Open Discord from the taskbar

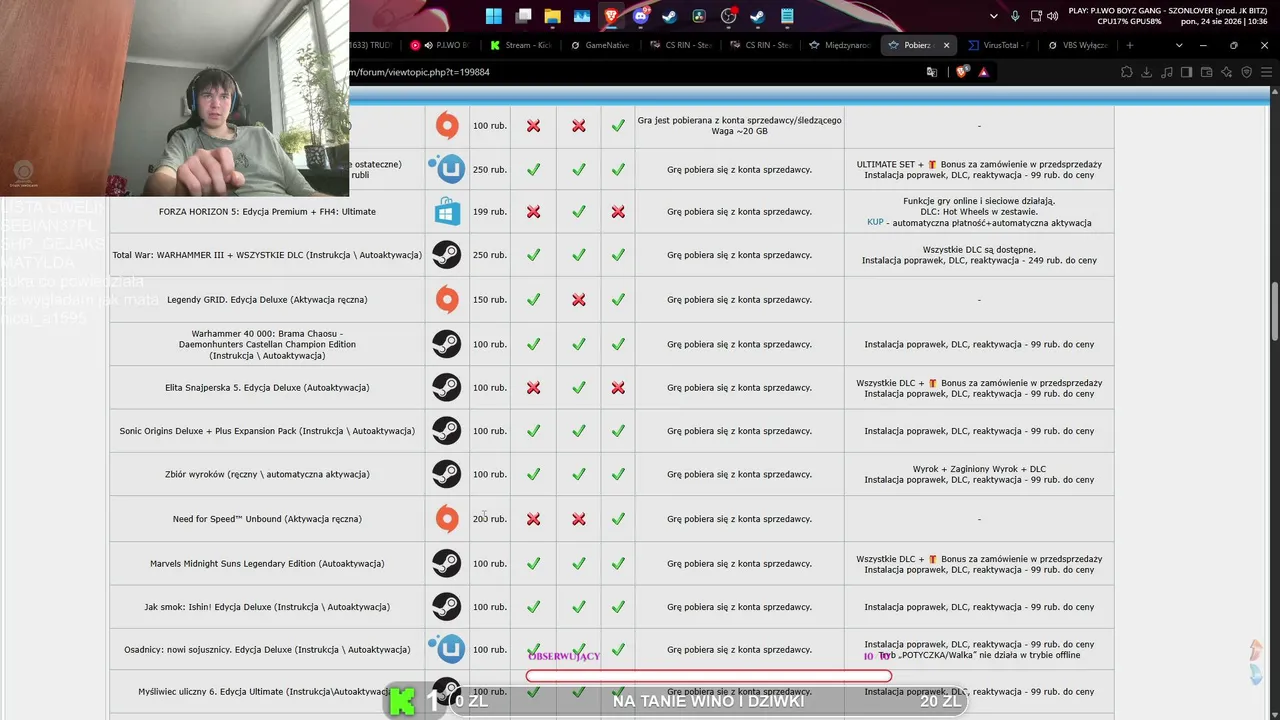click(640, 16)
